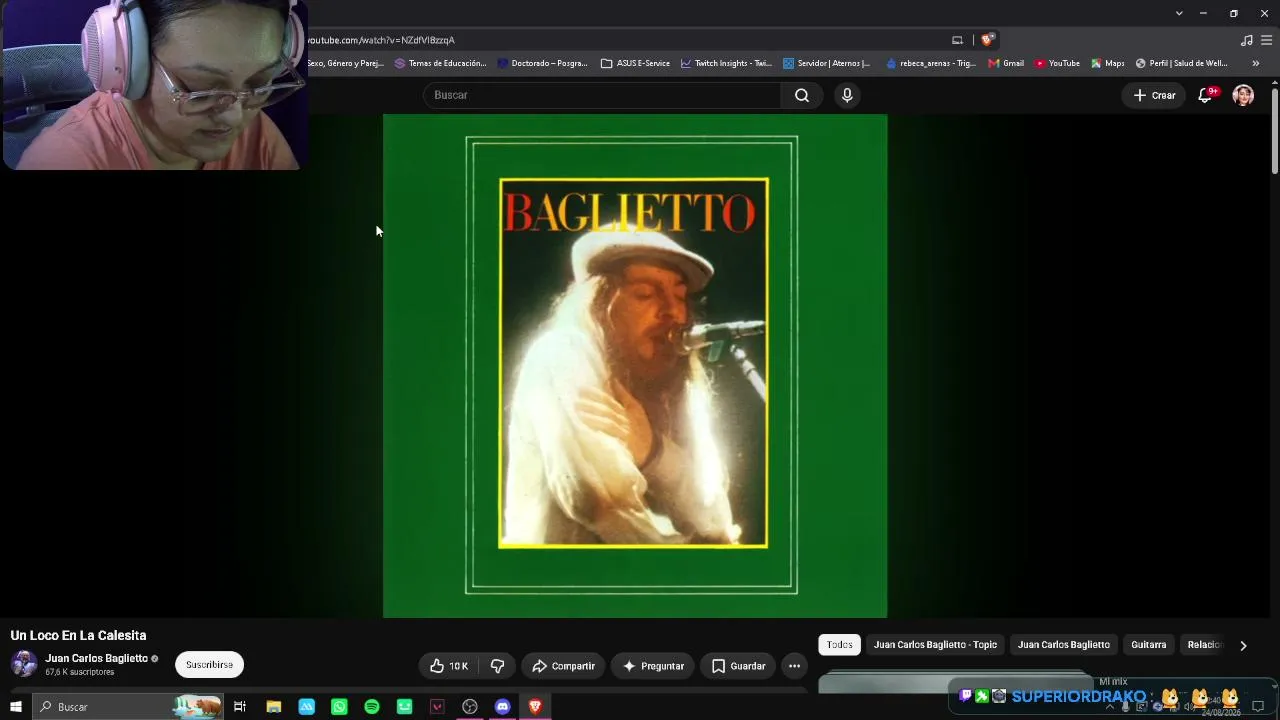This screenshot has width=1280, height=720.
Task: Focus the YouTube Buscar search field
Action: coord(602,95)
